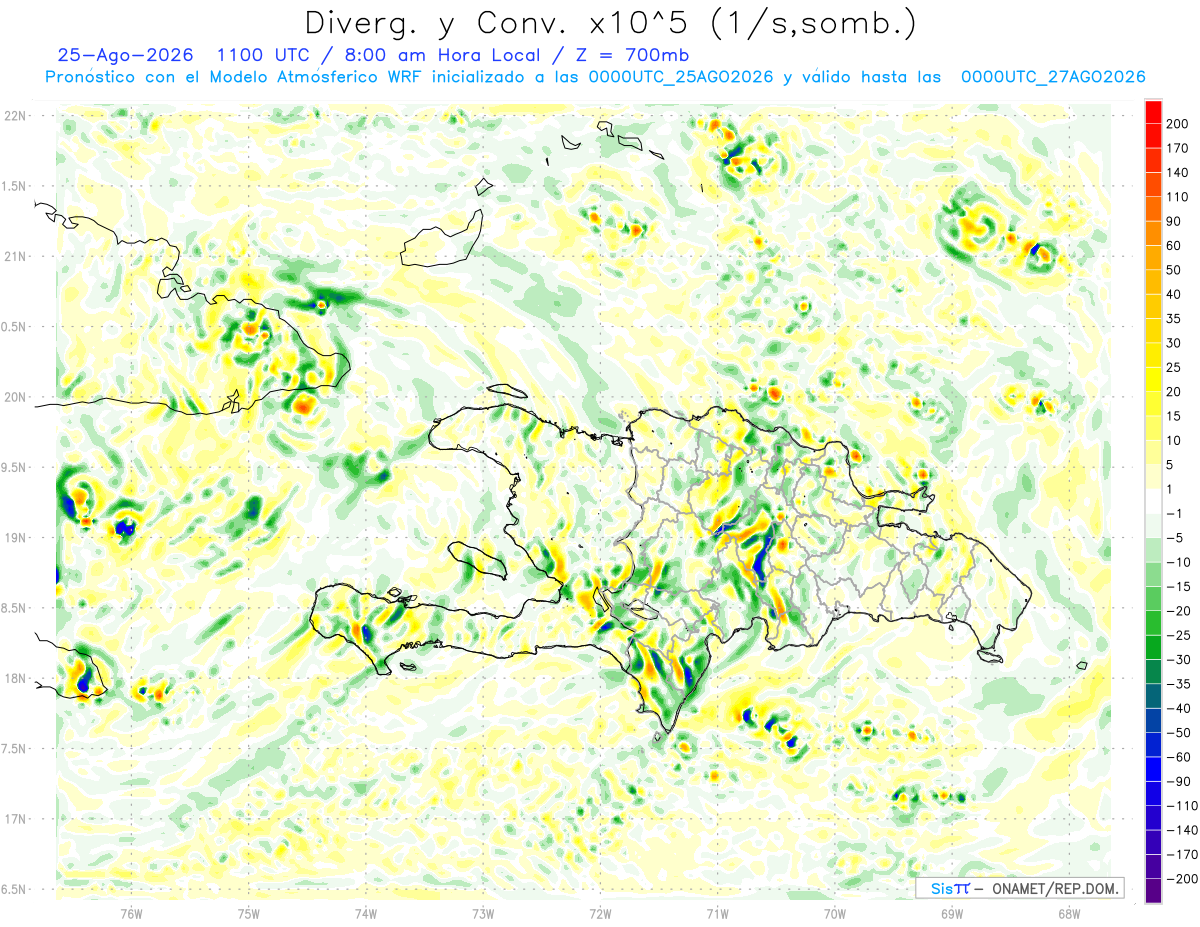1200x927 pixels.
Task: Click the initialization stamp '0000UTC_25AGO2026'
Action: click(x=682, y=77)
